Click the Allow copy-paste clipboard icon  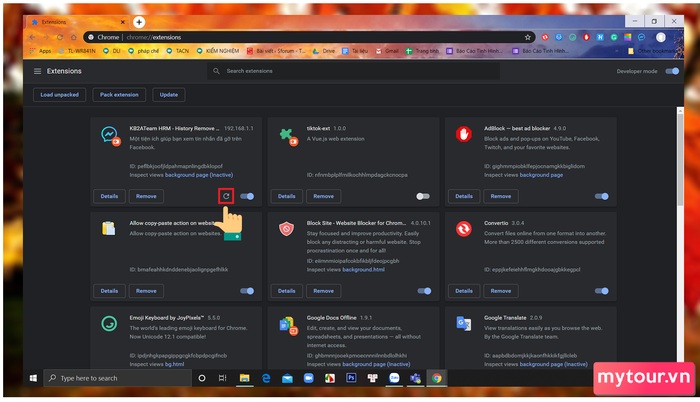tap(108, 229)
